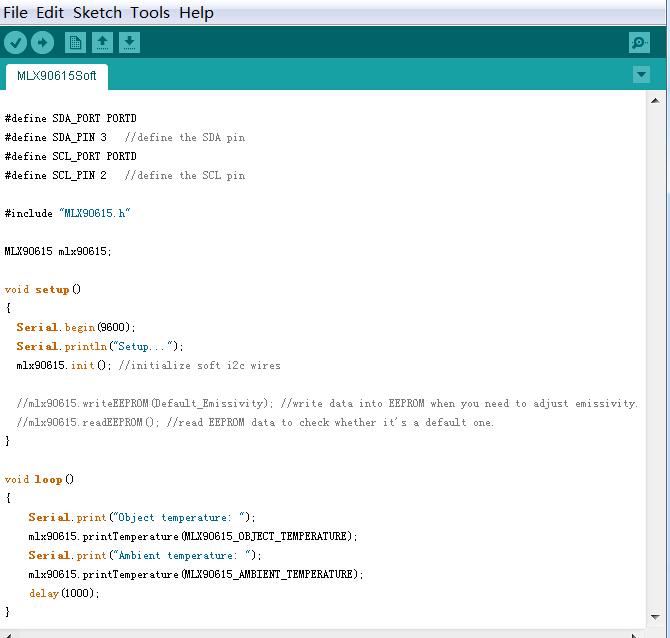Open the tab options dropdown arrow
The height and width of the screenshot is (638, 670).
tap(641, 75)
